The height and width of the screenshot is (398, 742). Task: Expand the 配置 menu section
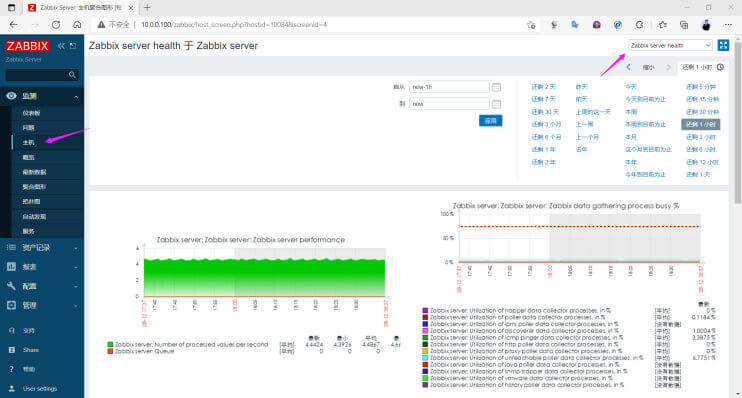(76, 286)
